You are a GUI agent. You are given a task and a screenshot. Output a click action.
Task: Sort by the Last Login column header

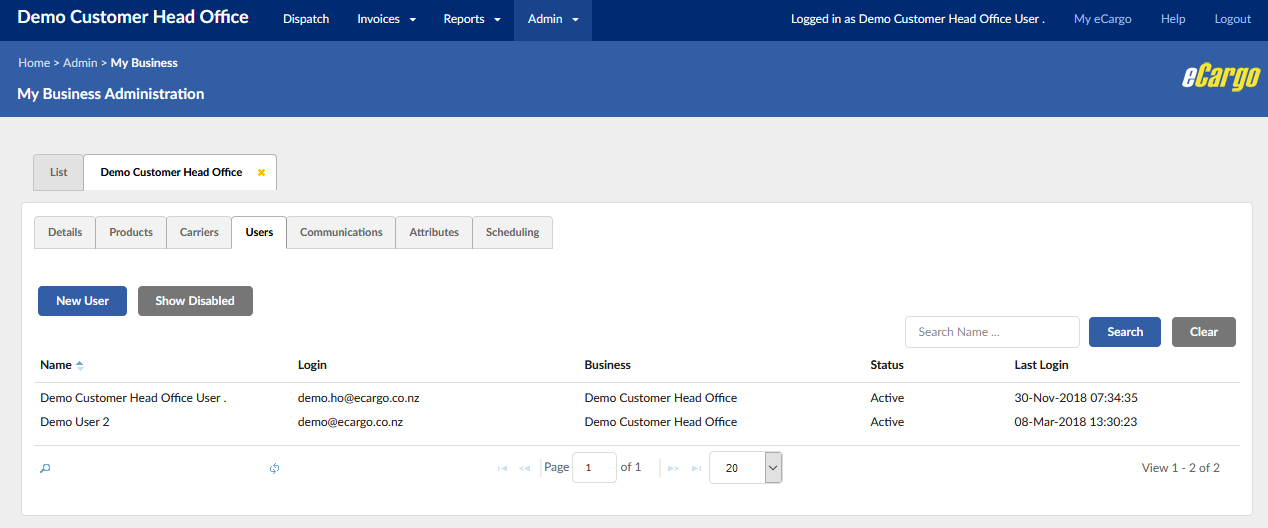[x=1041, y=365]
